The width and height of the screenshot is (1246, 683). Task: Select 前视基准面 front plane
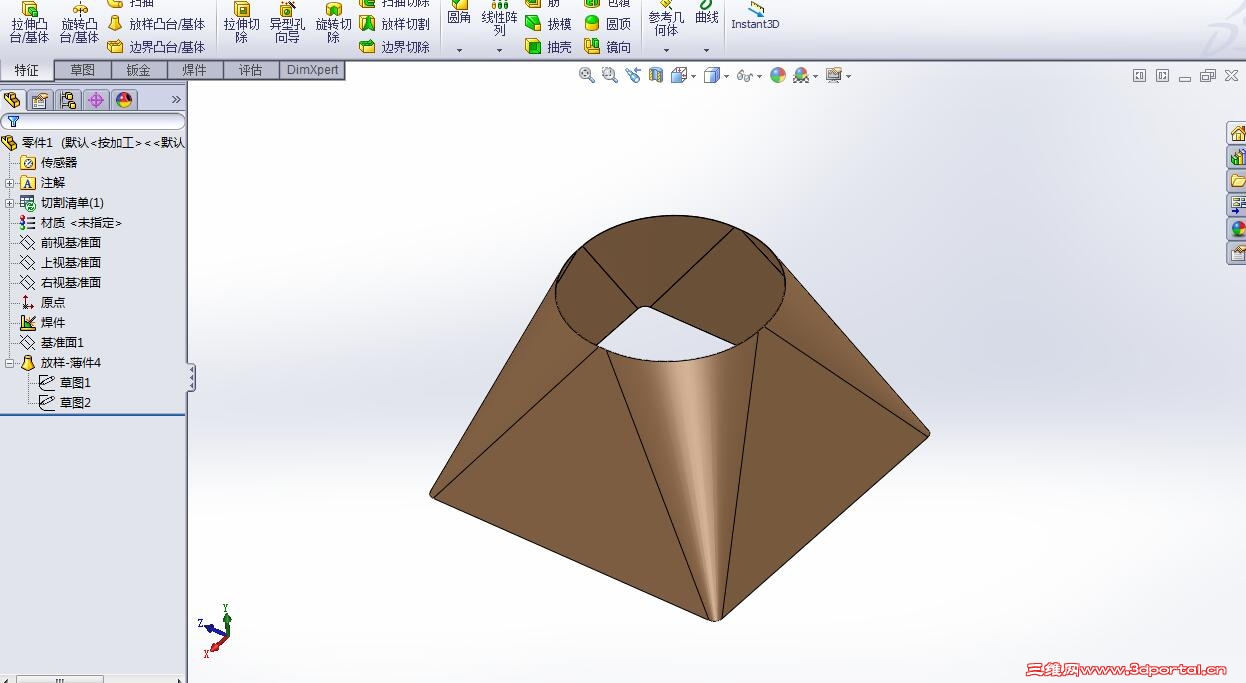61,243
